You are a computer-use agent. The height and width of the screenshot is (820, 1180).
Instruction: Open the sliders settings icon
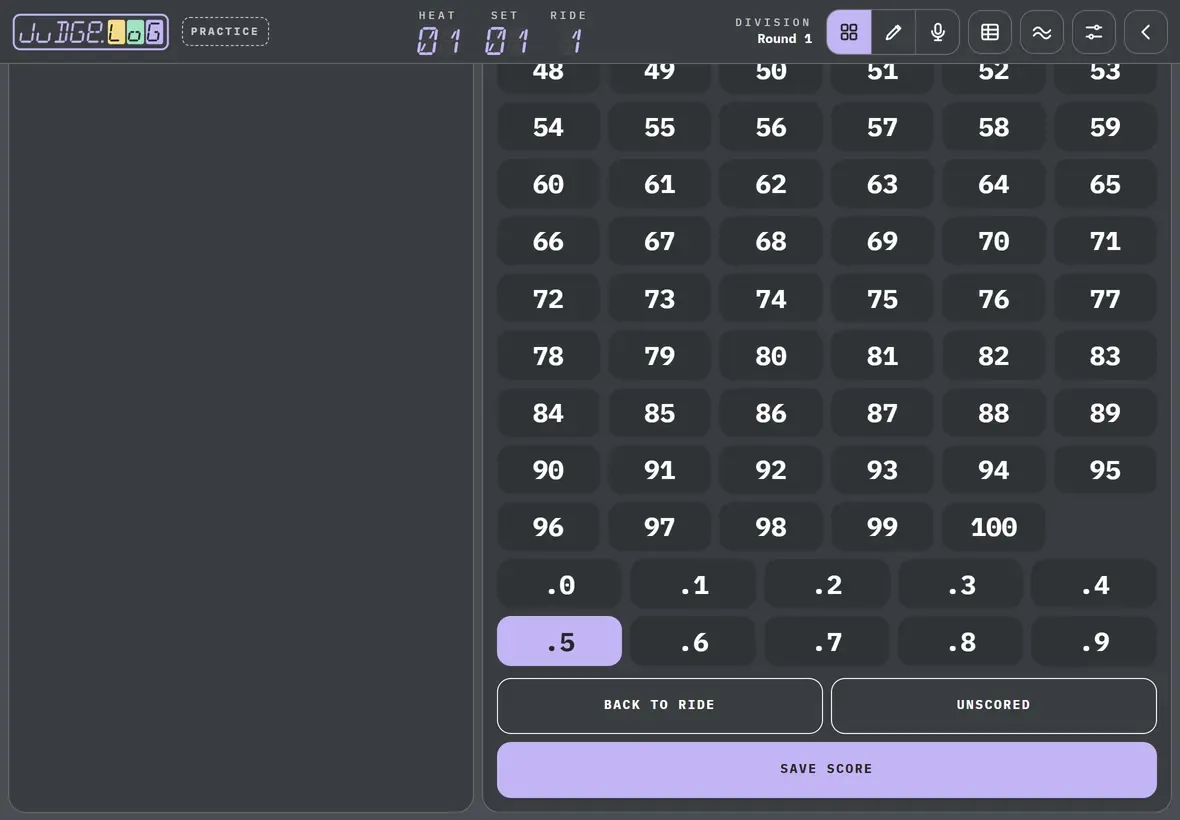pyautogui.click(x=1093, y=32)
